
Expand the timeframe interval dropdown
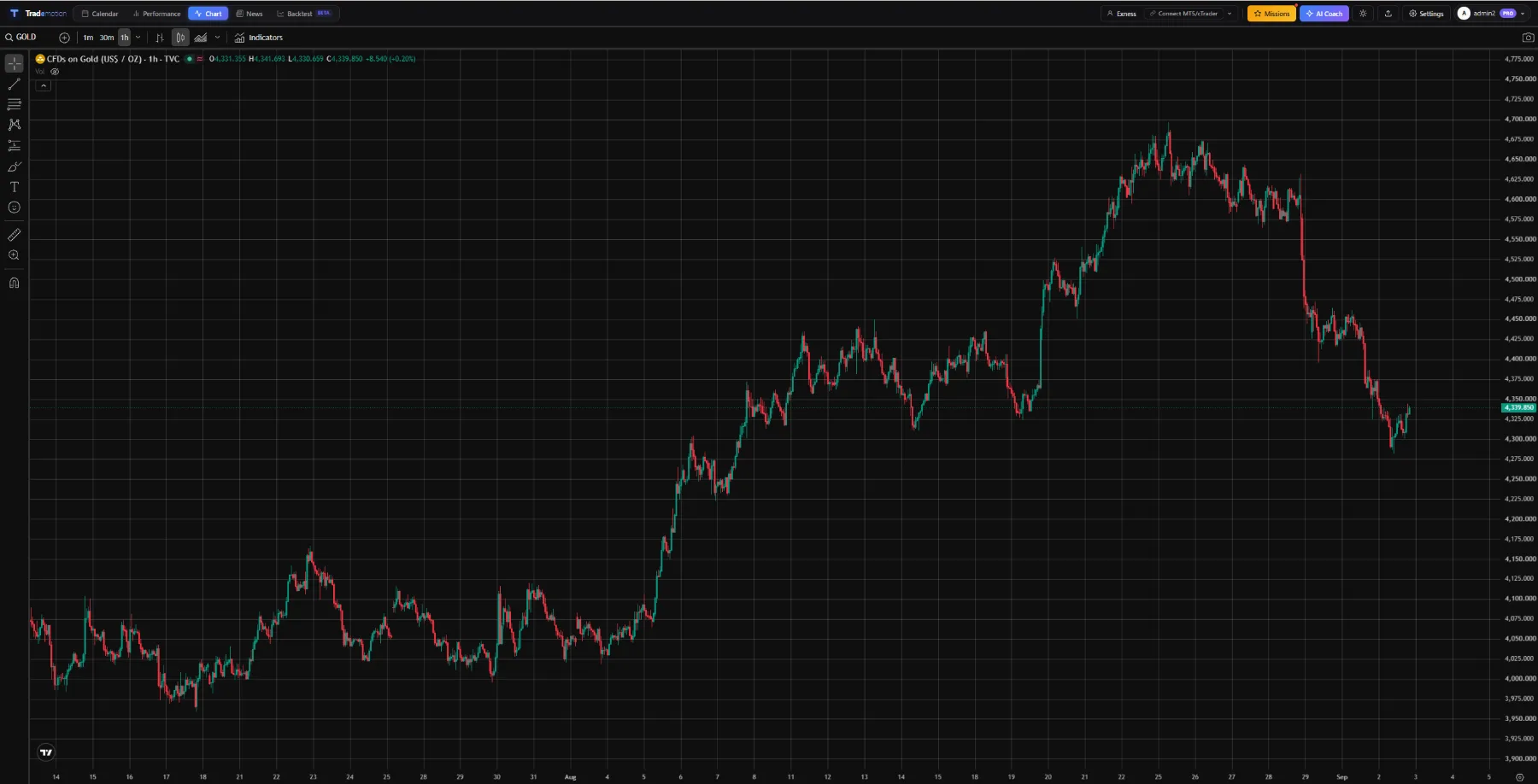click(x=138, y=38)
